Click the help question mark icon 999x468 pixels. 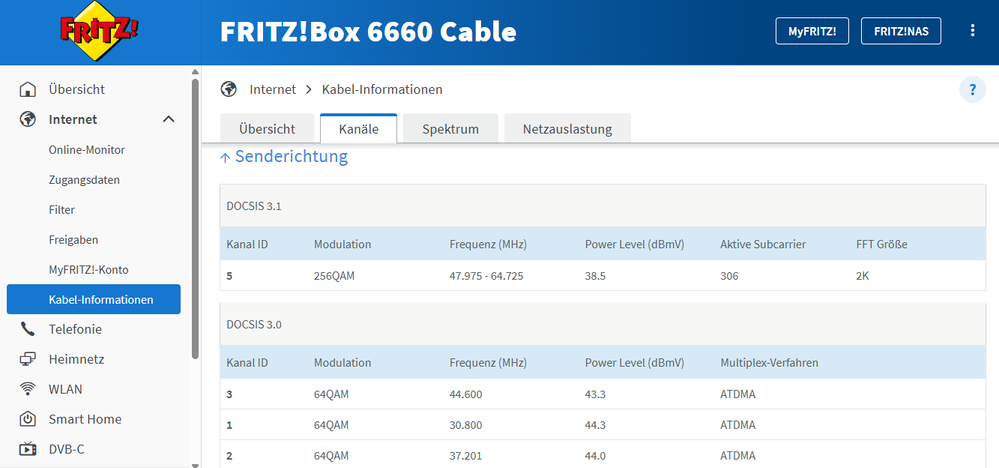point(972,90)
